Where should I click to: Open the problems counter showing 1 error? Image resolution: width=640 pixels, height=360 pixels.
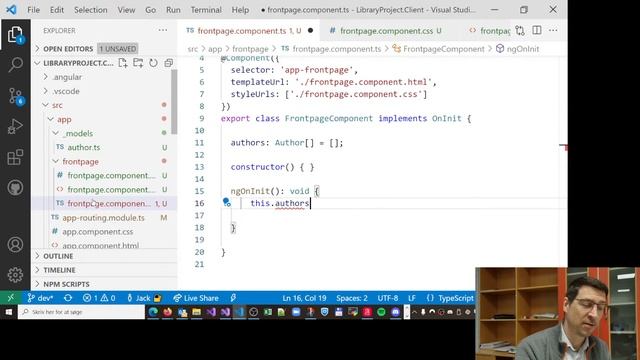click(x=99, y=298)
